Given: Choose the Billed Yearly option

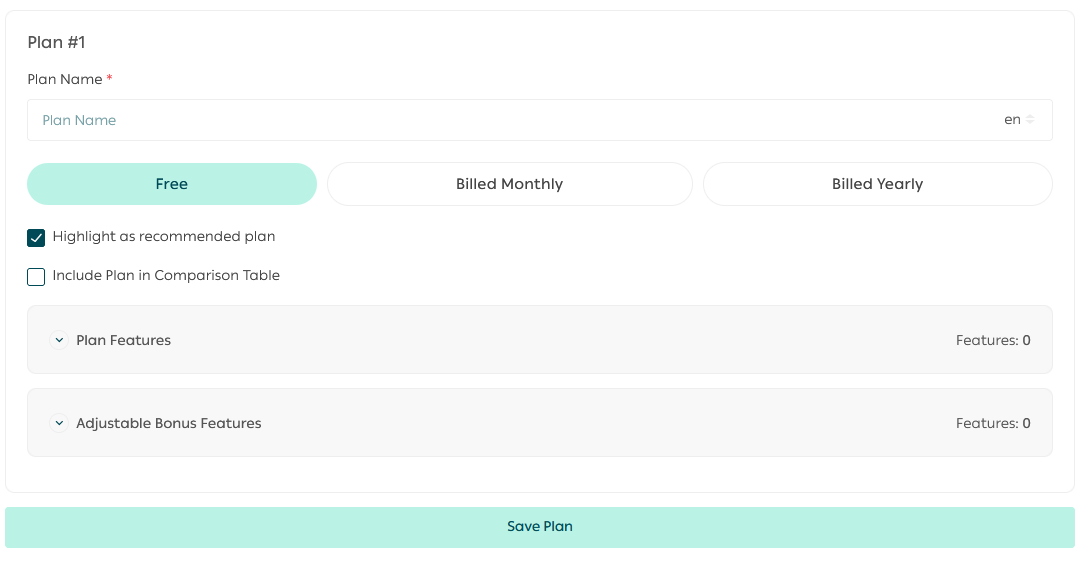Looking at the screenshot, I should 877,184.
